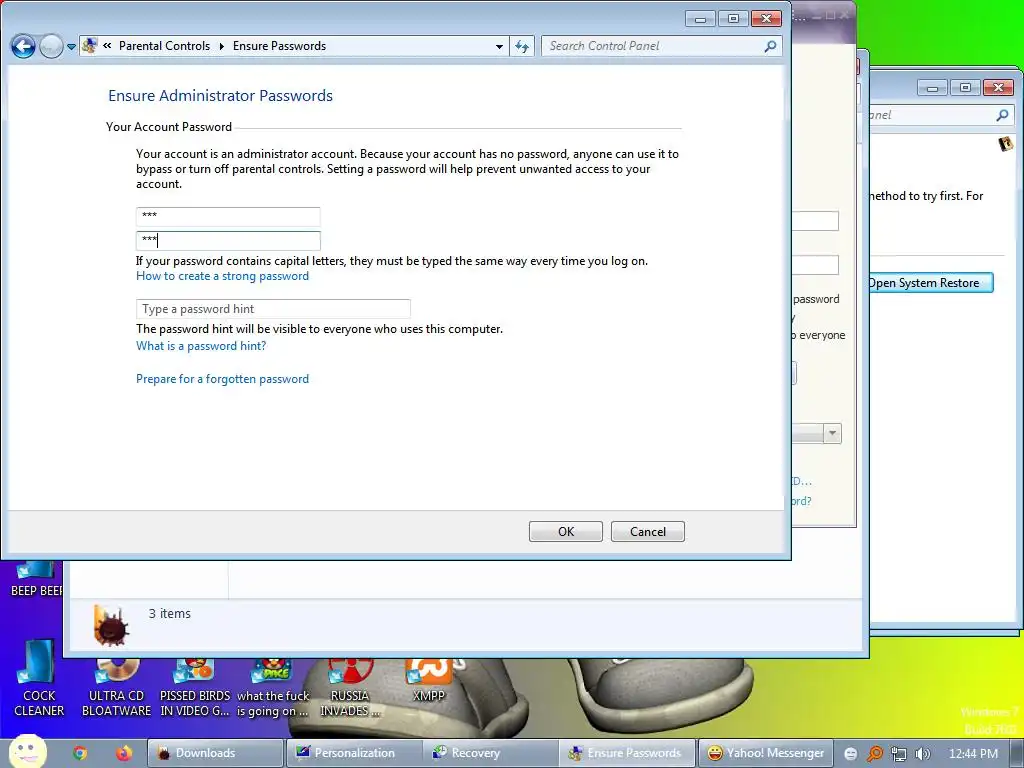Screen dimensions: 1024x768
Task: Select the Ensure Passwords breadcrumb
Action: point(279,46)
